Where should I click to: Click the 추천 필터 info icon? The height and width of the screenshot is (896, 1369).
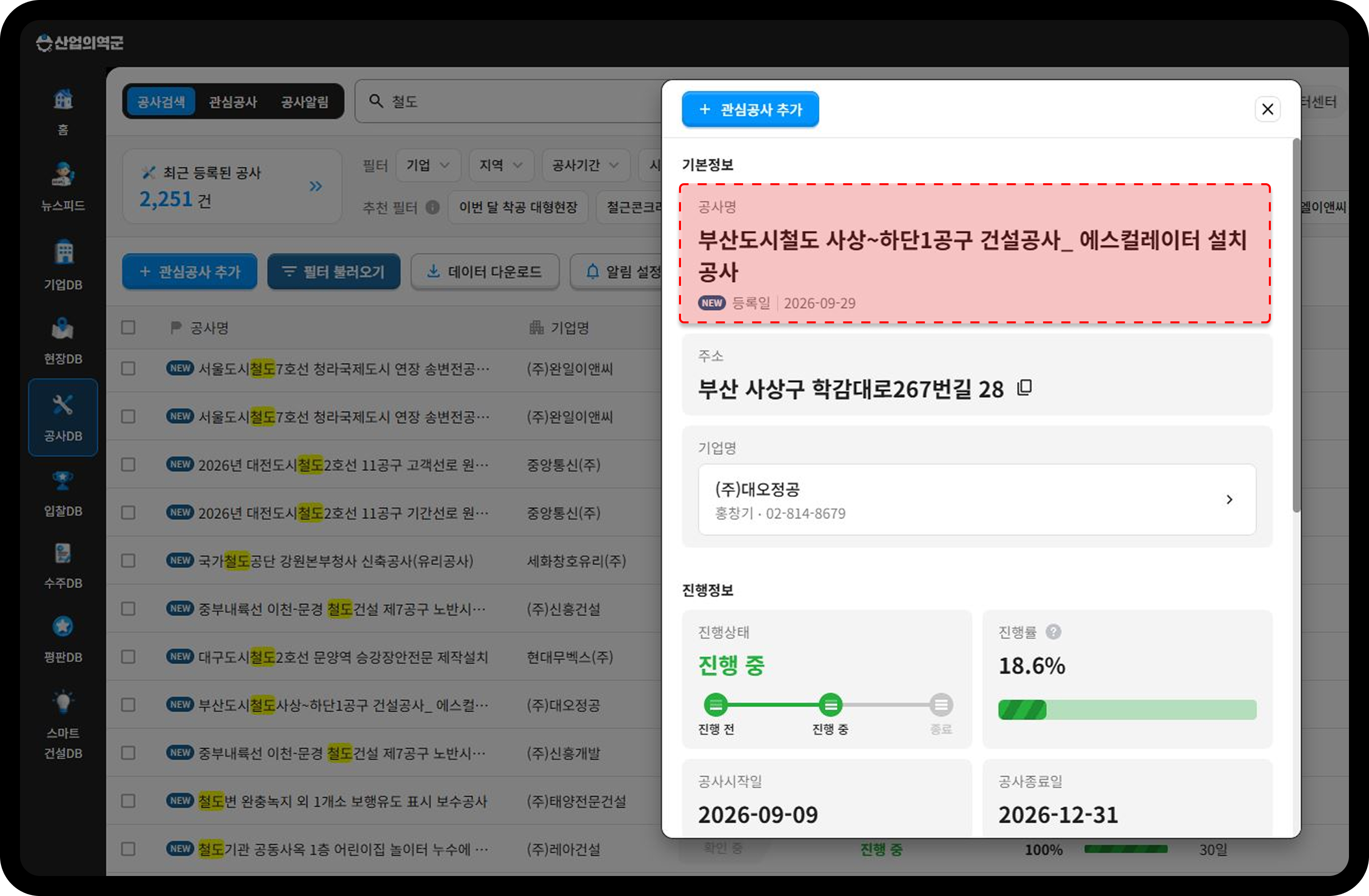click(433, 207)
